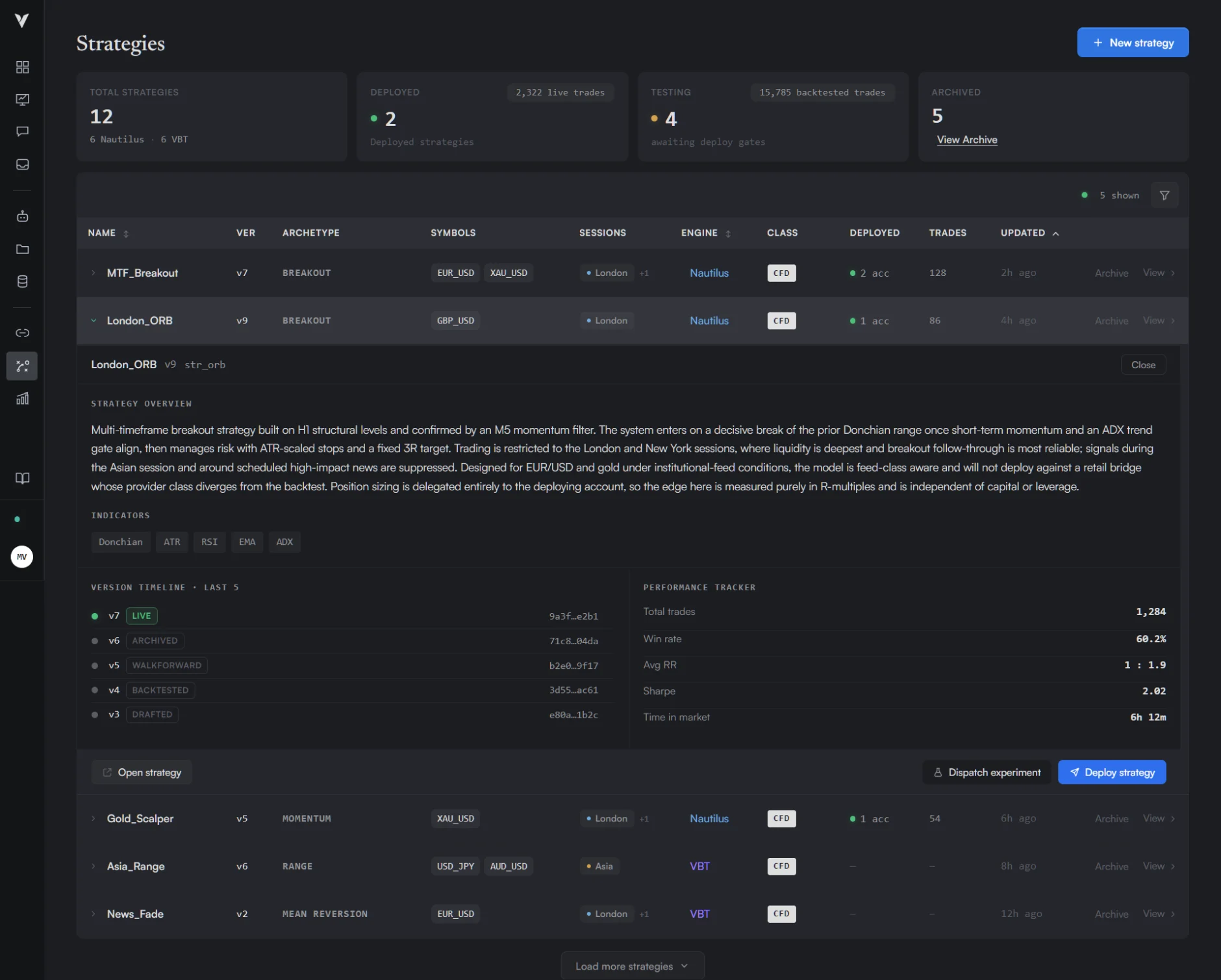The width and height of the screenshot is (1221, 980).
Task: Click the XAU_USD symbol chip in MTF_Breakout row
Action: (509, 273)
